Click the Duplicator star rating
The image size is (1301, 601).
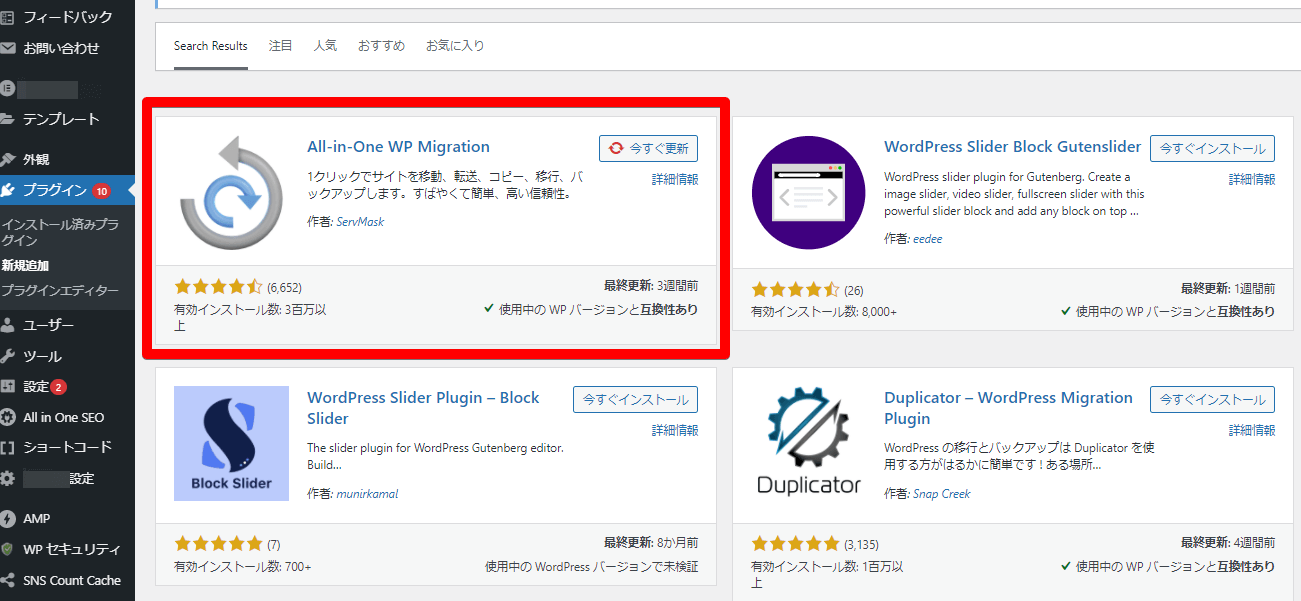[x=795, y=545]
